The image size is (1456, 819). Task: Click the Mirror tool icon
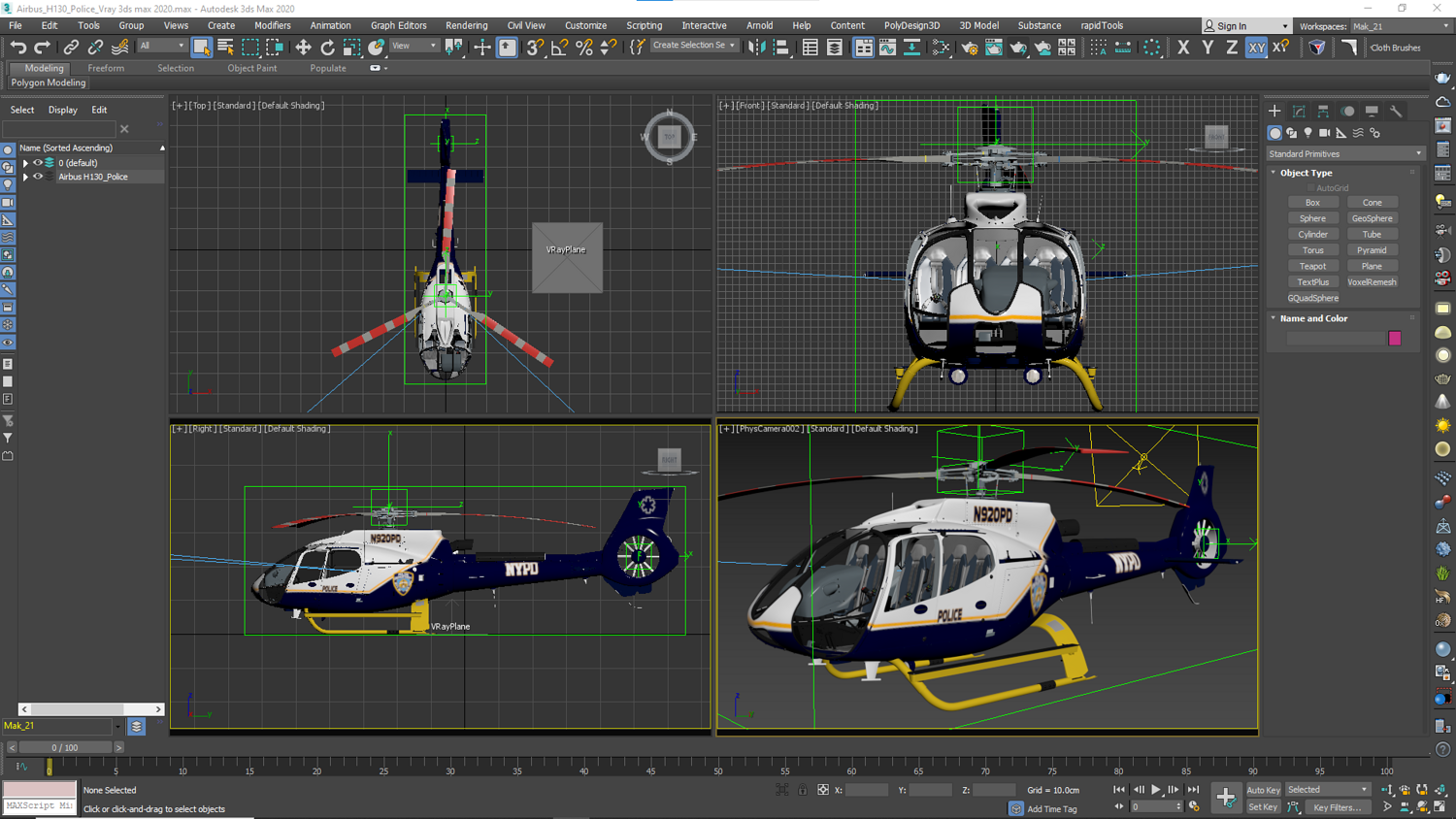pos(757,47)
